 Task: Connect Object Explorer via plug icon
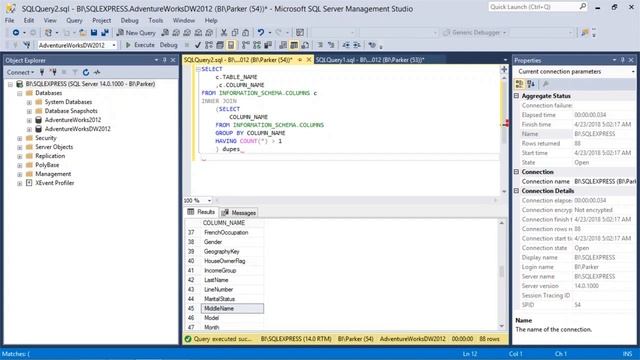coord(42,72)
